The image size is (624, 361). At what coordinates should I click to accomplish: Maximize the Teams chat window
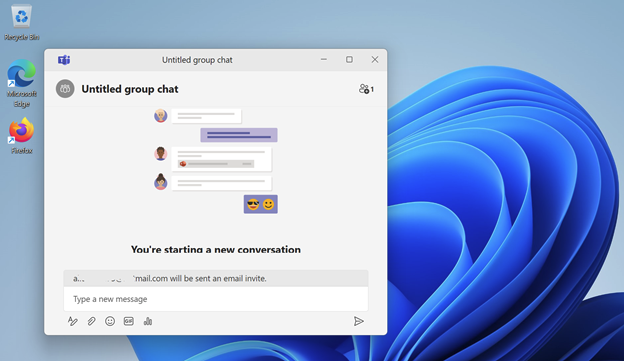coord(349,59)
